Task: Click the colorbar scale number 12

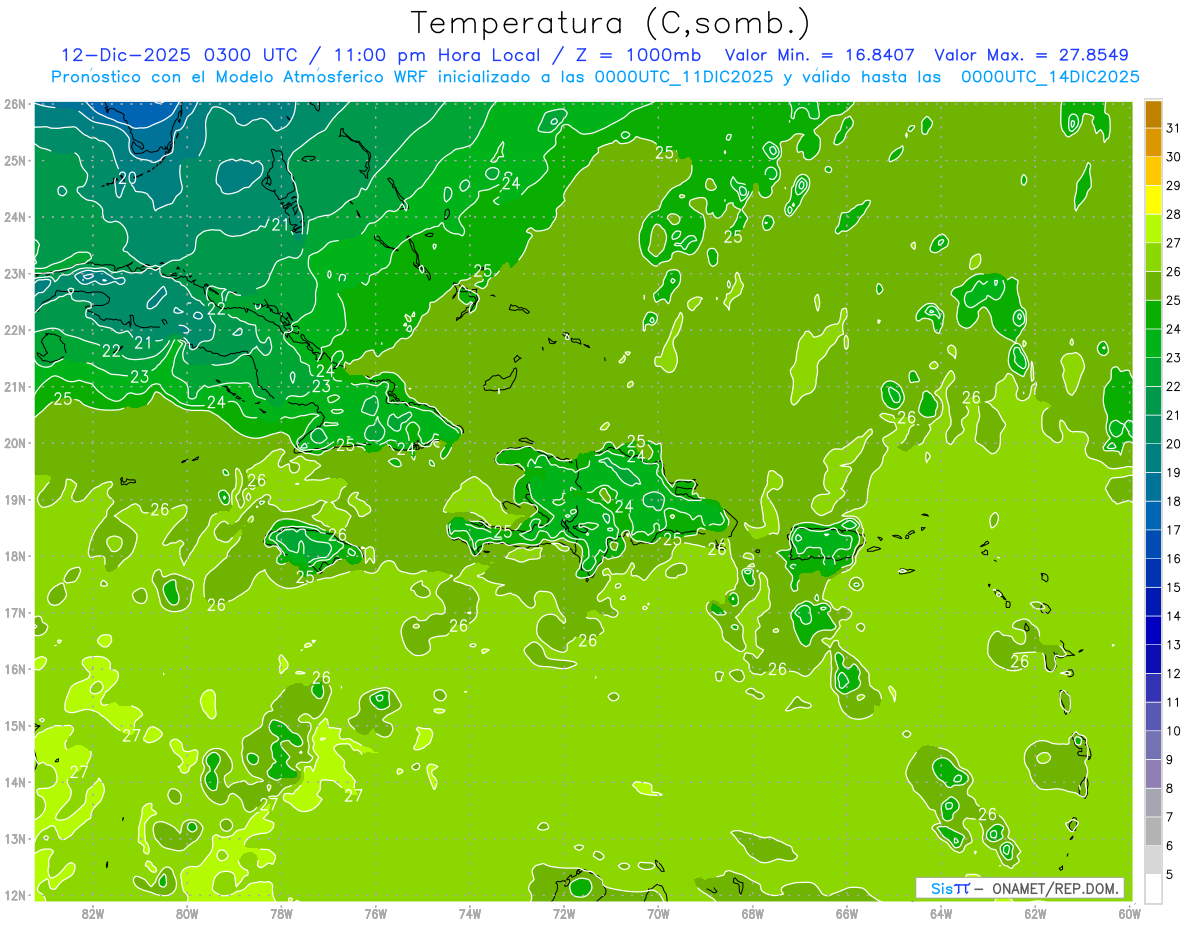Action: pos(1174,673)
